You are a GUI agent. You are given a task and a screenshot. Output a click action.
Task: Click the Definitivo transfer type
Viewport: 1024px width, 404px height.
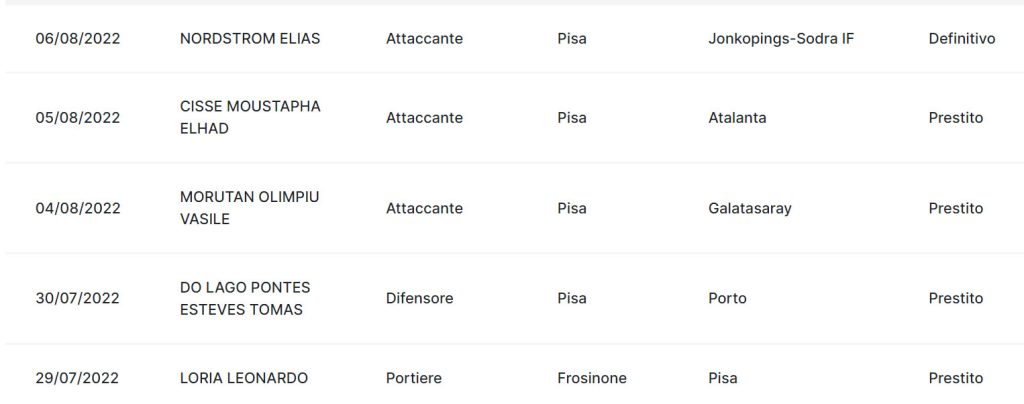[961, 39]
